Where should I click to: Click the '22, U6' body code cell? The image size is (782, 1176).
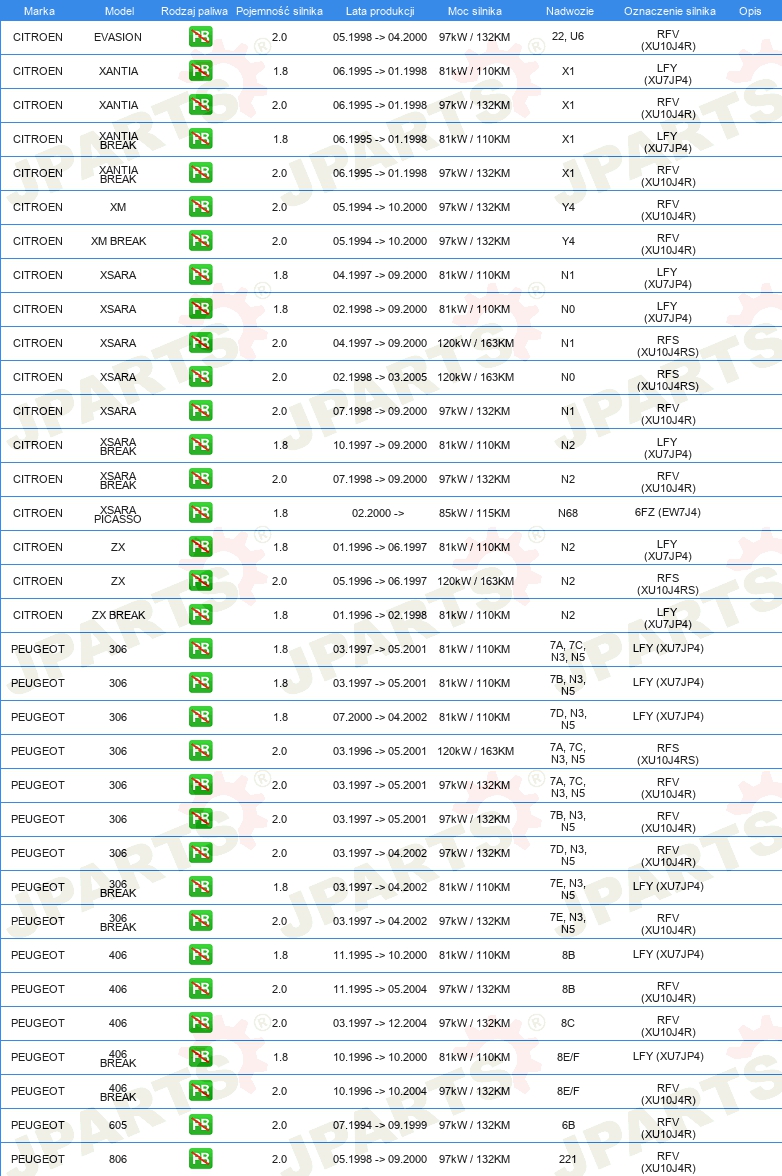click(568, 36)
